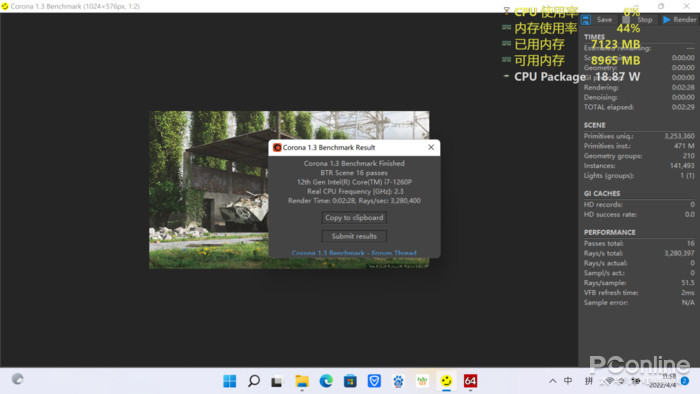Select the 'BTR Scene 16 passes' line
The image size is (700, 394).
354,173
